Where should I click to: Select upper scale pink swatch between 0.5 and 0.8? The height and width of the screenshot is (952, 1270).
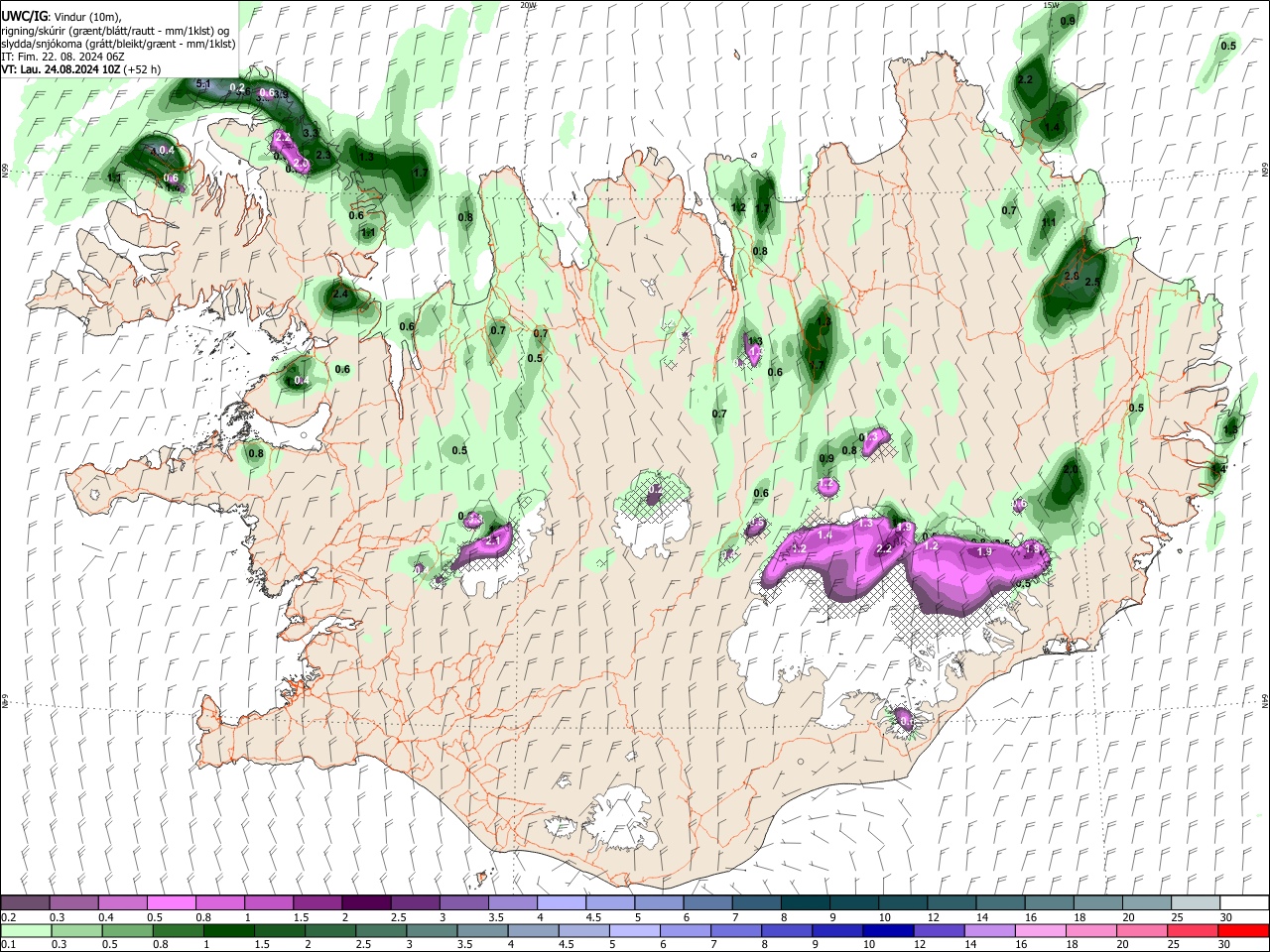pyautogui.click(x=171, y=903)
